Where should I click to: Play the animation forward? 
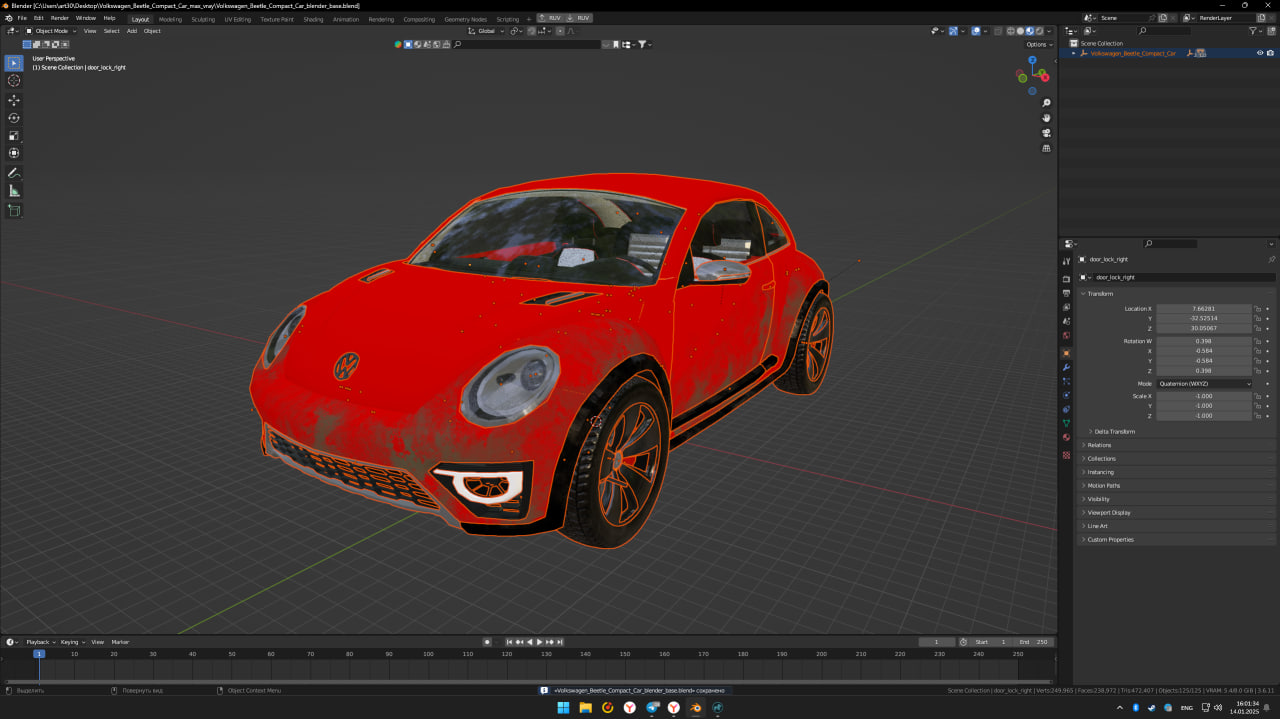point(539,642)
